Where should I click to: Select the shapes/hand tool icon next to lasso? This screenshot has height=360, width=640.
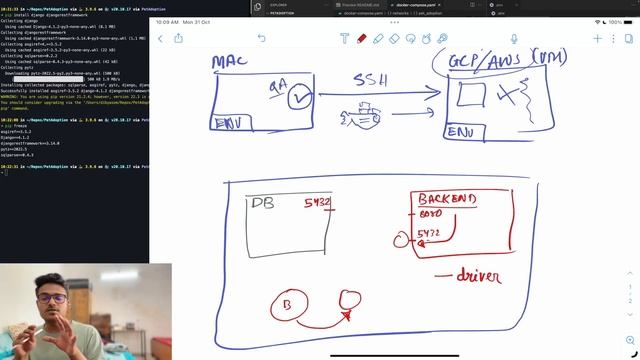click(x=427, y=39)
